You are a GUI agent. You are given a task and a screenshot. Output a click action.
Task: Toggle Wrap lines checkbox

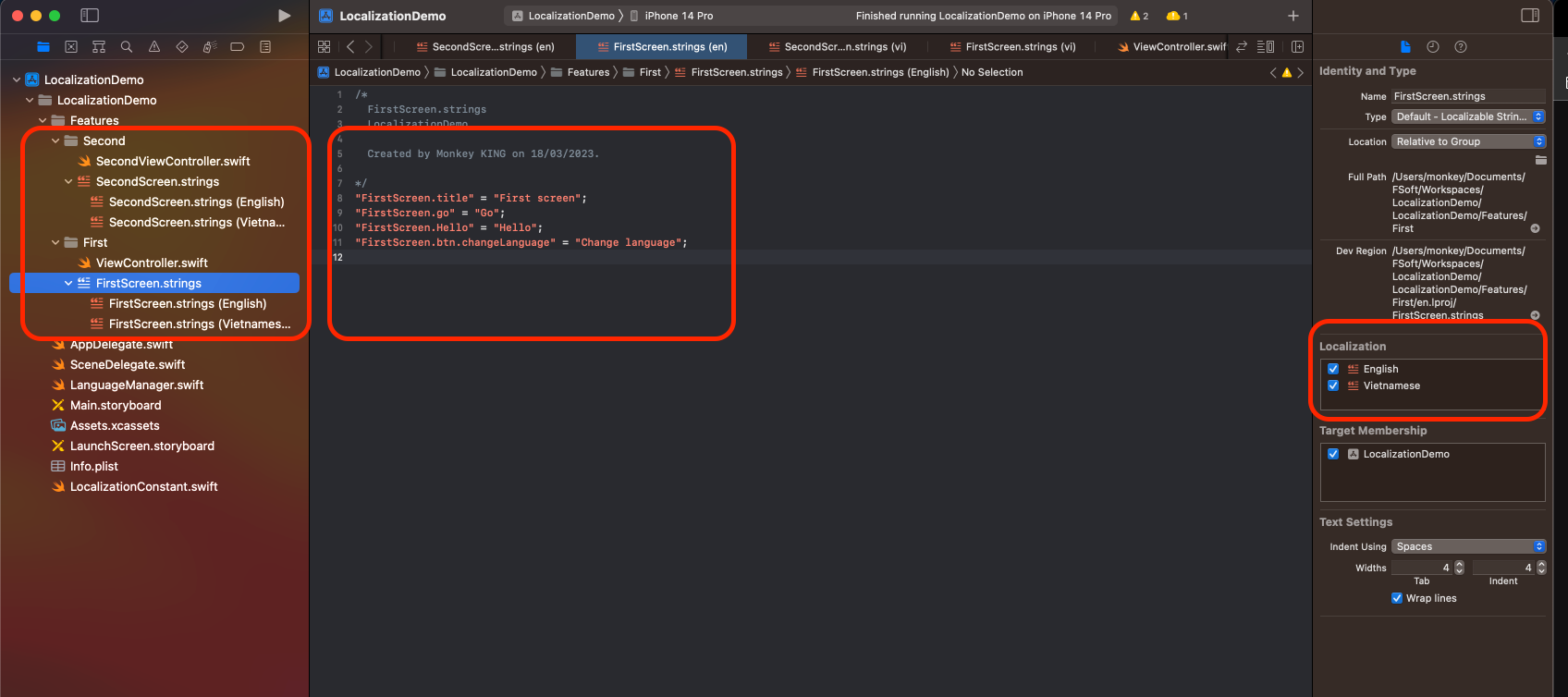[x=1397, y=598]
